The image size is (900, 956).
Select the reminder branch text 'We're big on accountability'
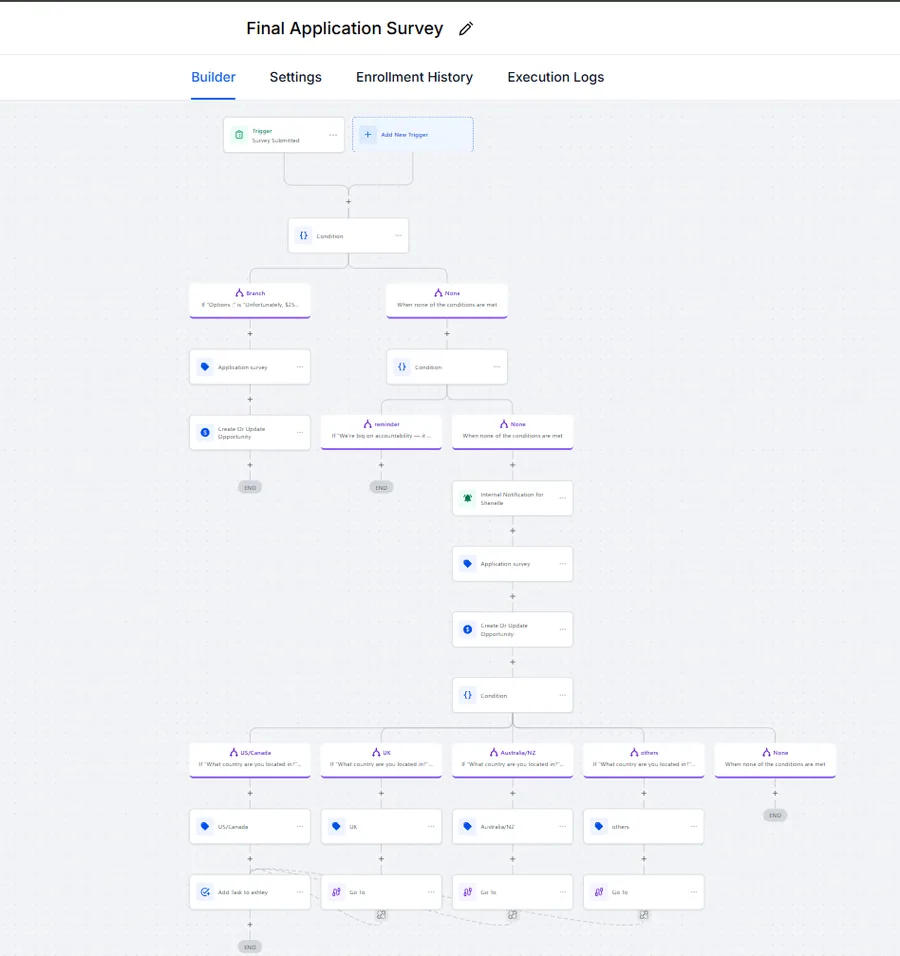coord(381,436)
